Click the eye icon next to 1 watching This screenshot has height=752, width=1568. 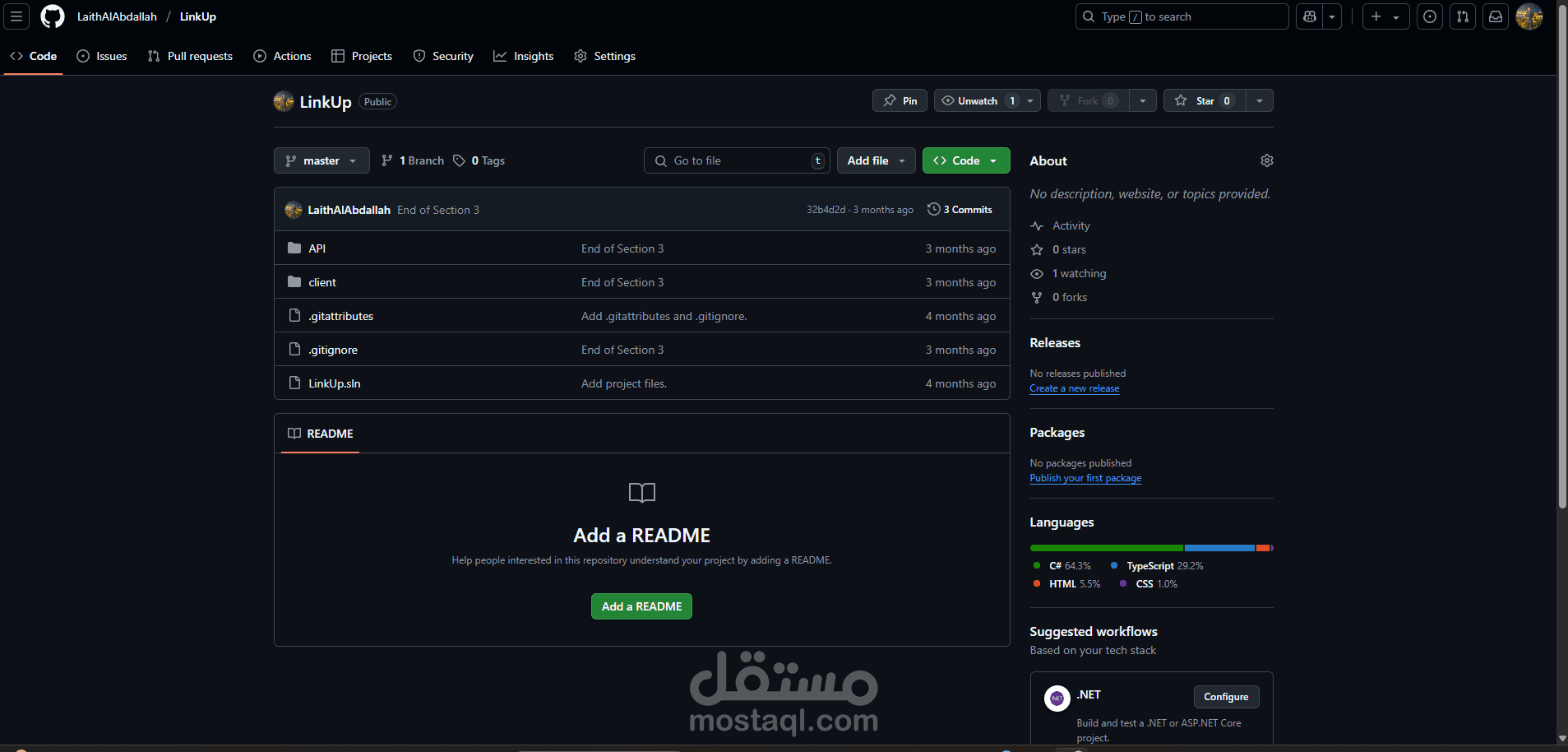(x=1037, y=273)
